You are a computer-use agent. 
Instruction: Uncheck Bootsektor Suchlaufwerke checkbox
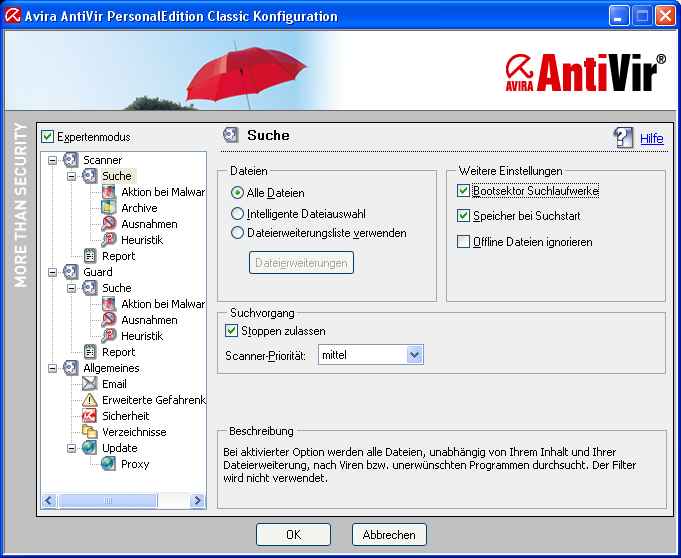coord(463,191)
